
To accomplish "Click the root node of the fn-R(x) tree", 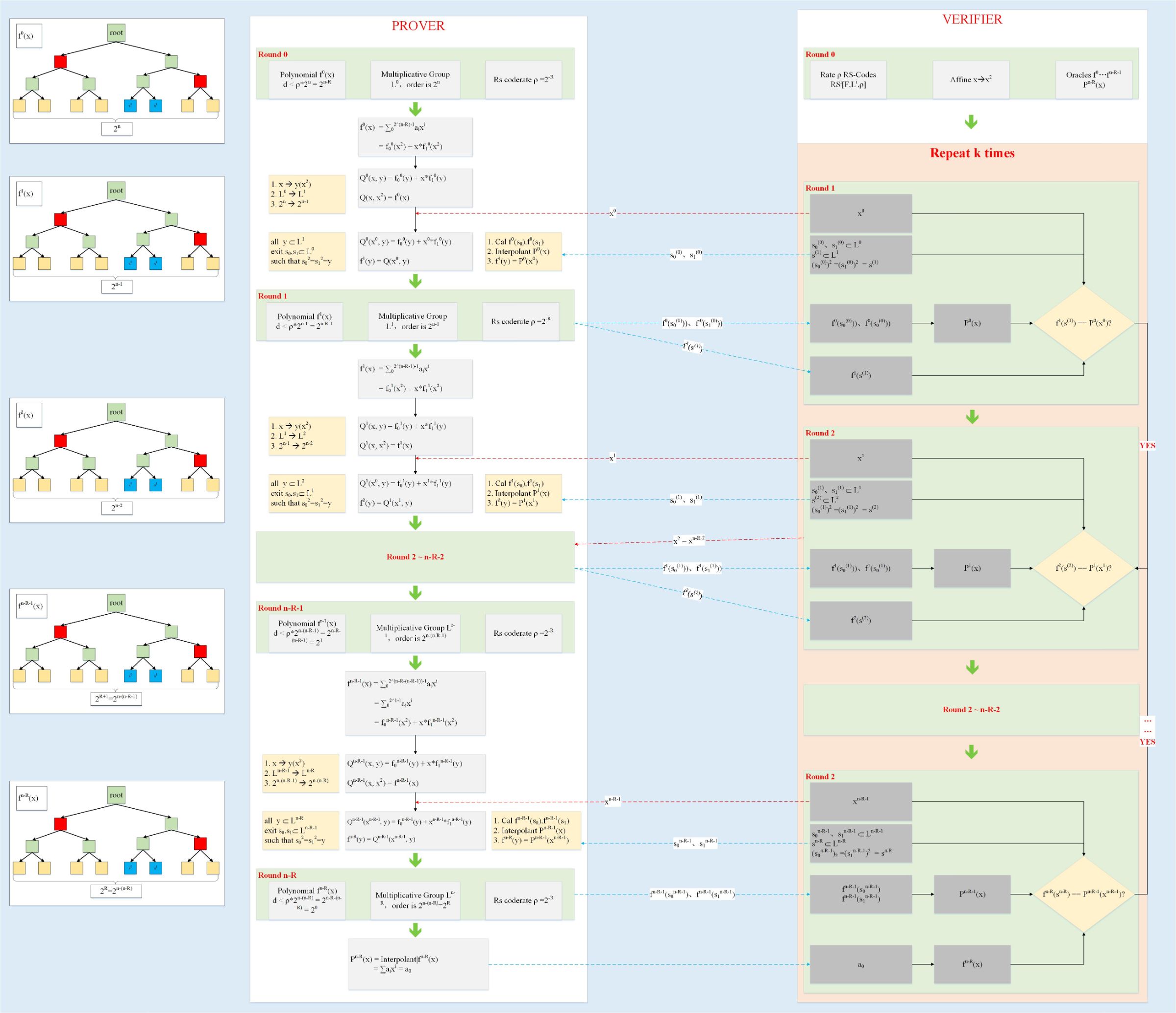I will coord(116,795).
